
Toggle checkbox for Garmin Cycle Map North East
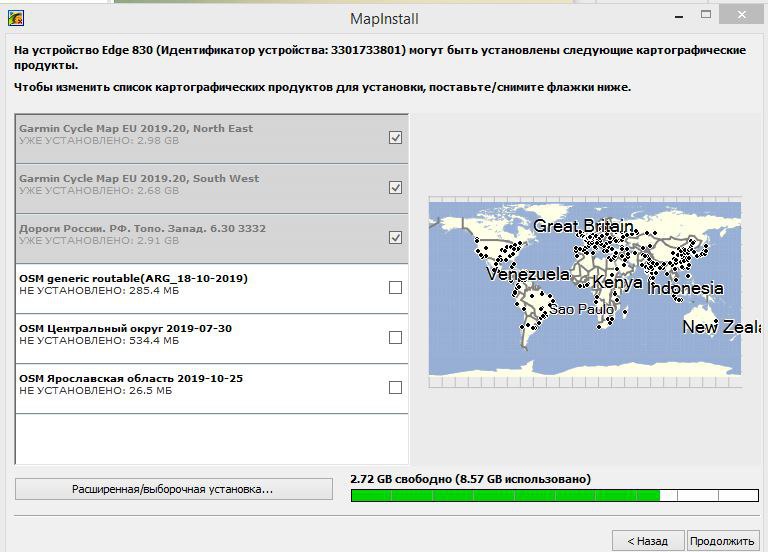[x=395, y=138]
